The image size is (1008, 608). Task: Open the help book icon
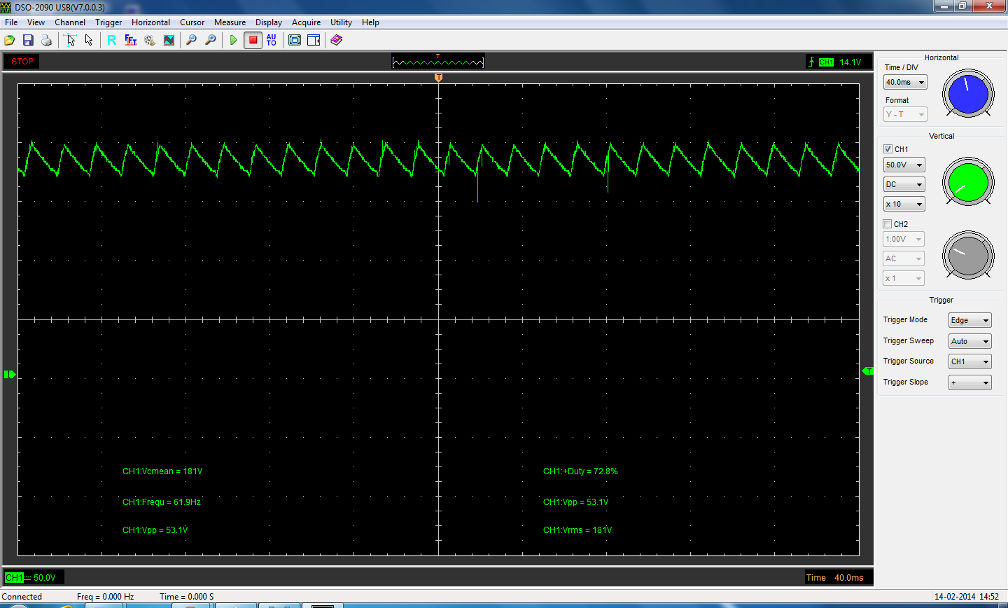[x=336, y=40]
